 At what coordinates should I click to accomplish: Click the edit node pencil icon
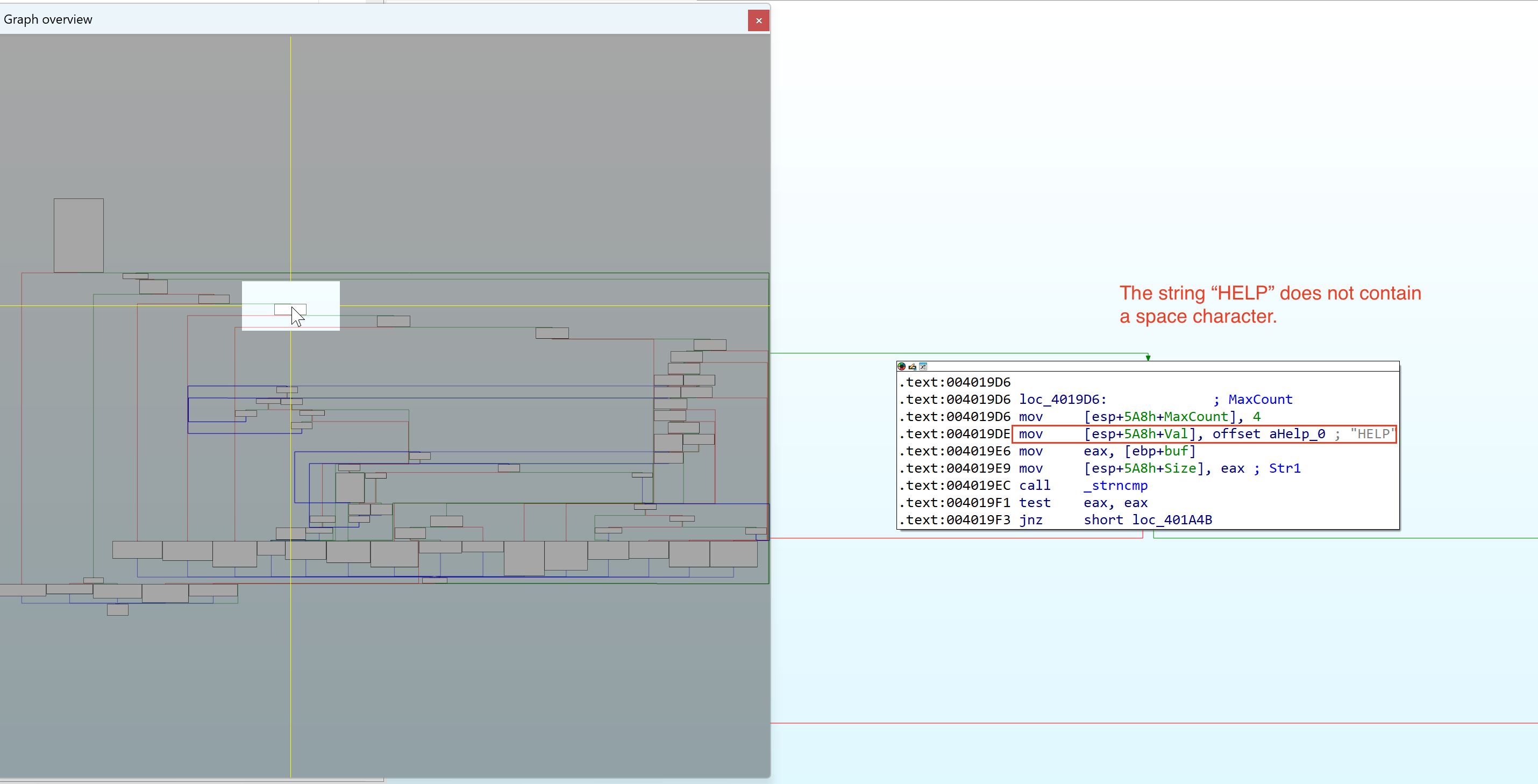pyautogui.click(x=912, y=367)
